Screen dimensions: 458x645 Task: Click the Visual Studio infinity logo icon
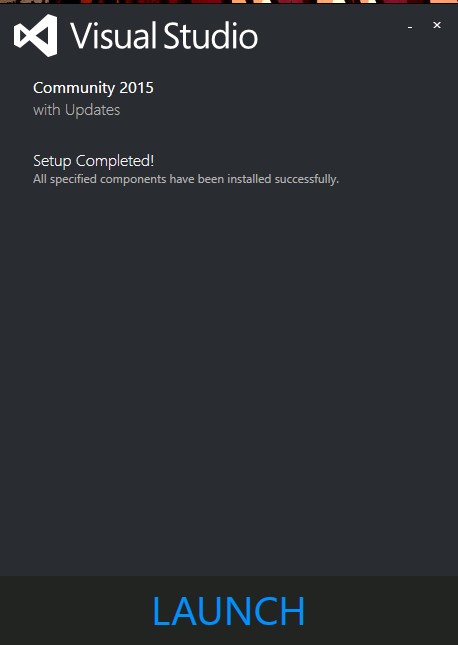click(x=36, y=36)
